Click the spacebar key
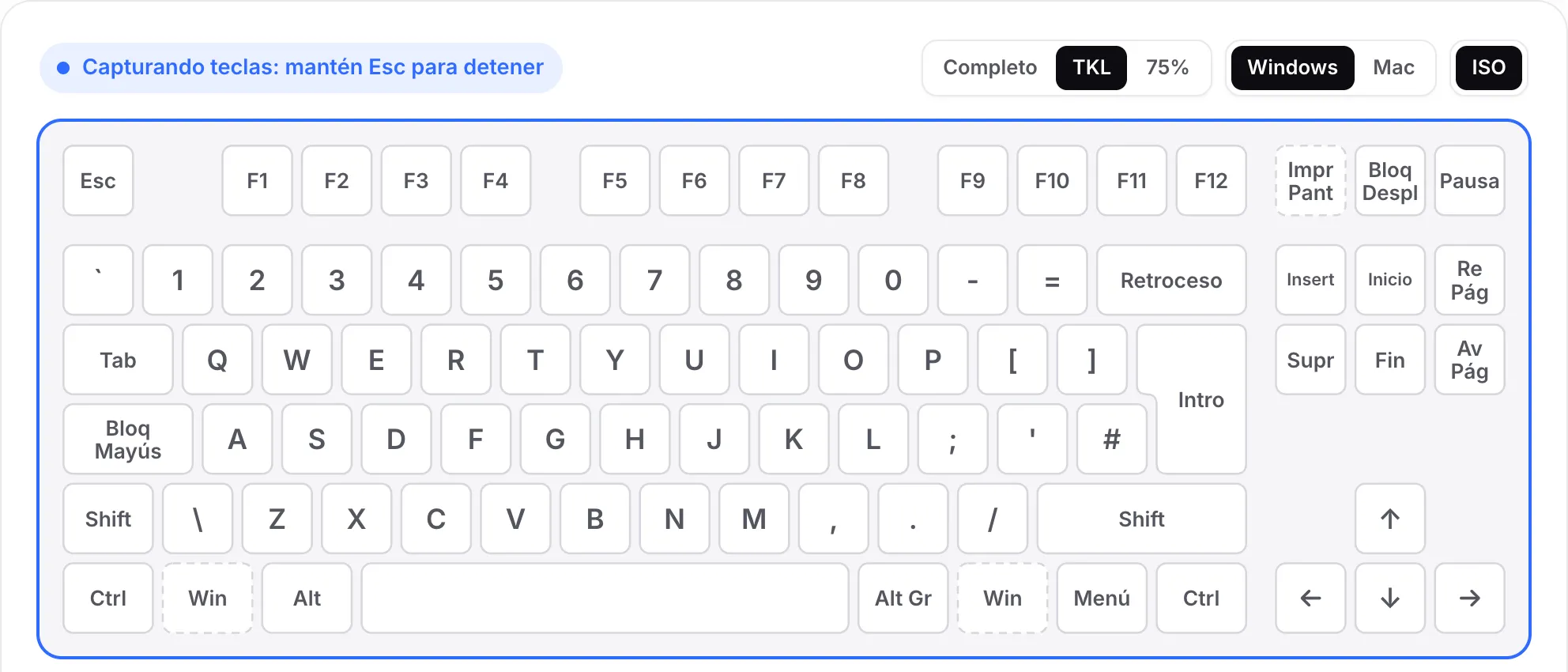The height and width of the screenshot is (672, 1568). [x=605, y=598]
